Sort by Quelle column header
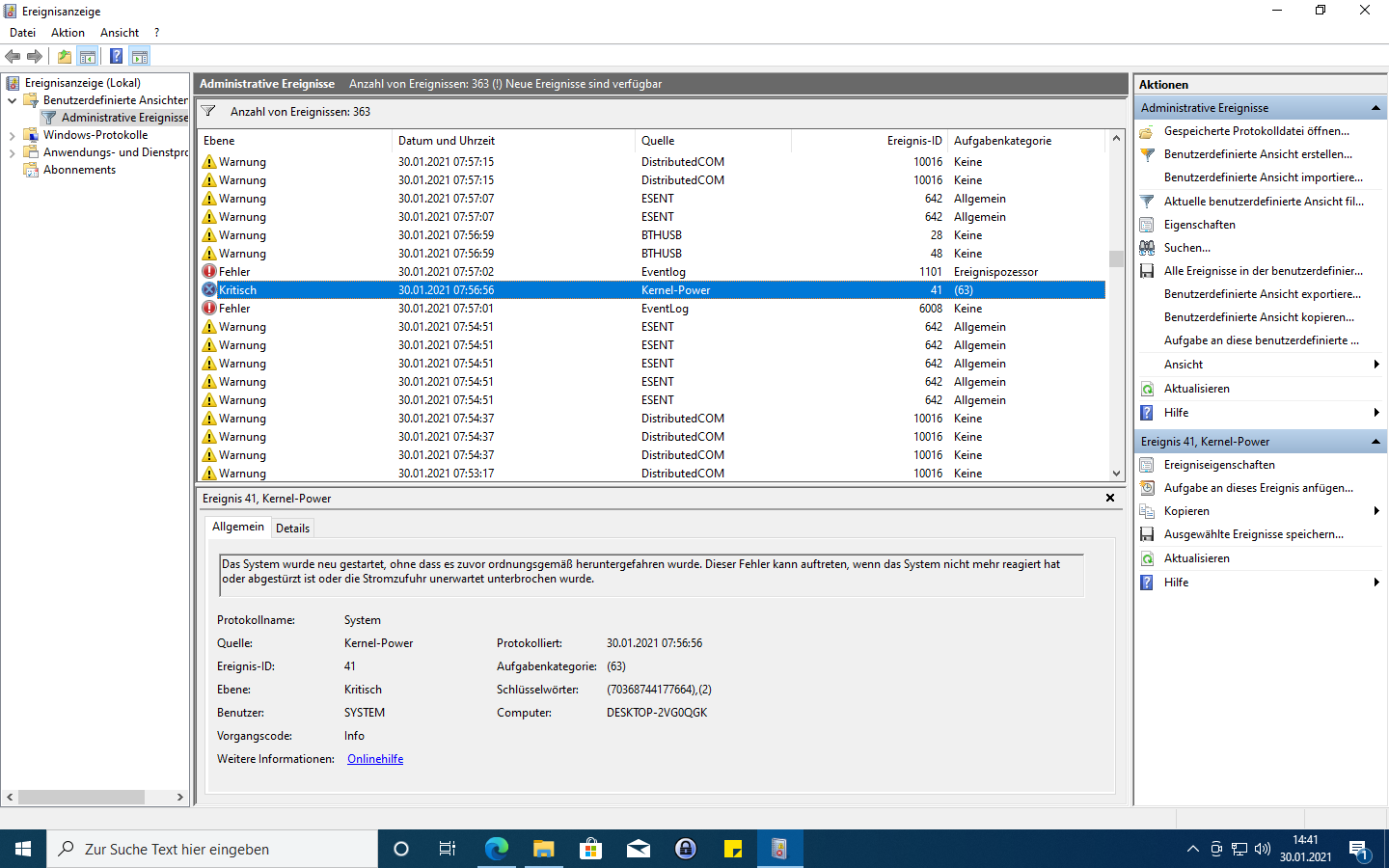 (x=713, y=141)
